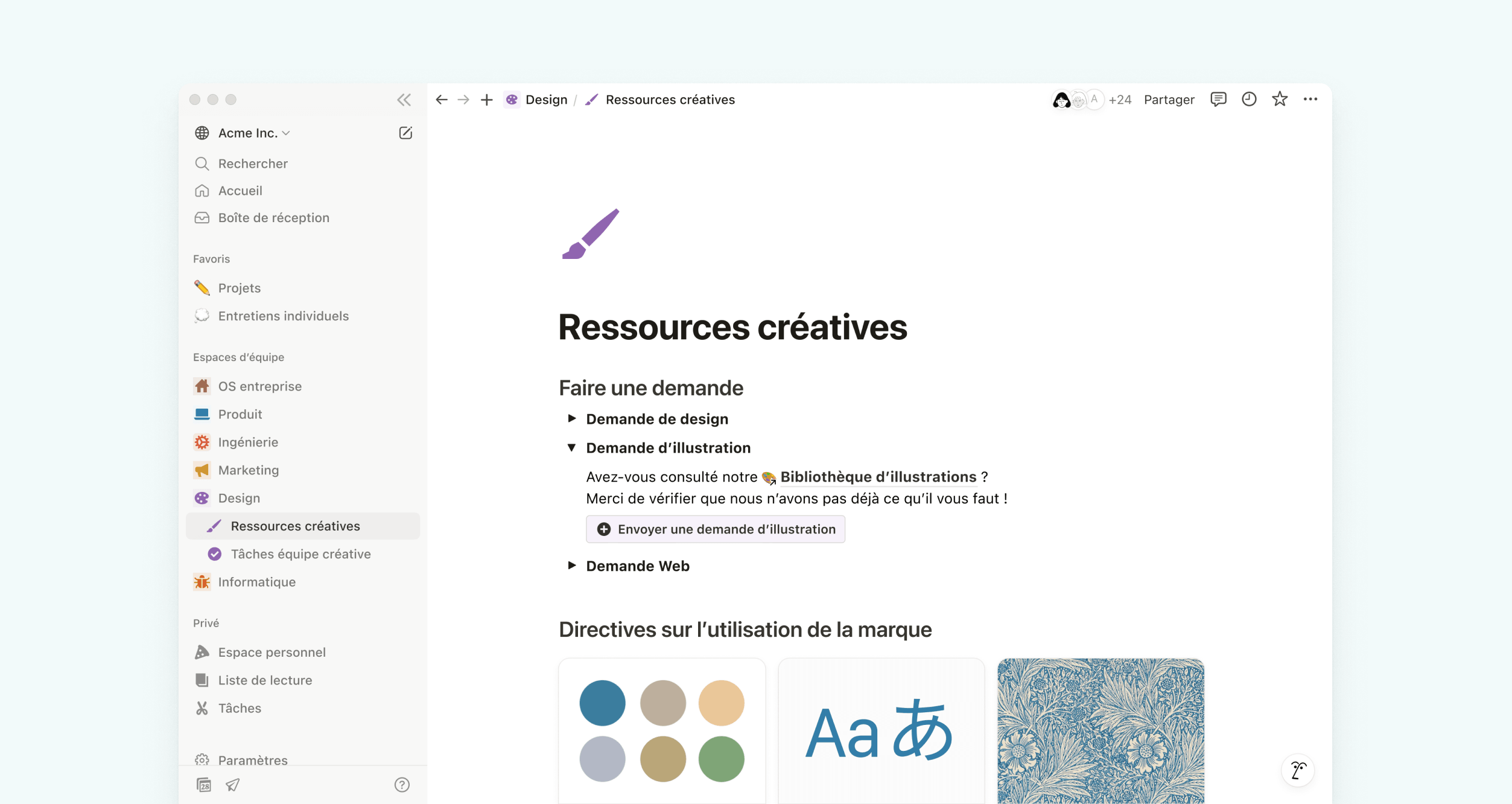1512x804 pixels.
Task: Go back with the left arrow
Action: pyautogui.click(x=442, y=100)
